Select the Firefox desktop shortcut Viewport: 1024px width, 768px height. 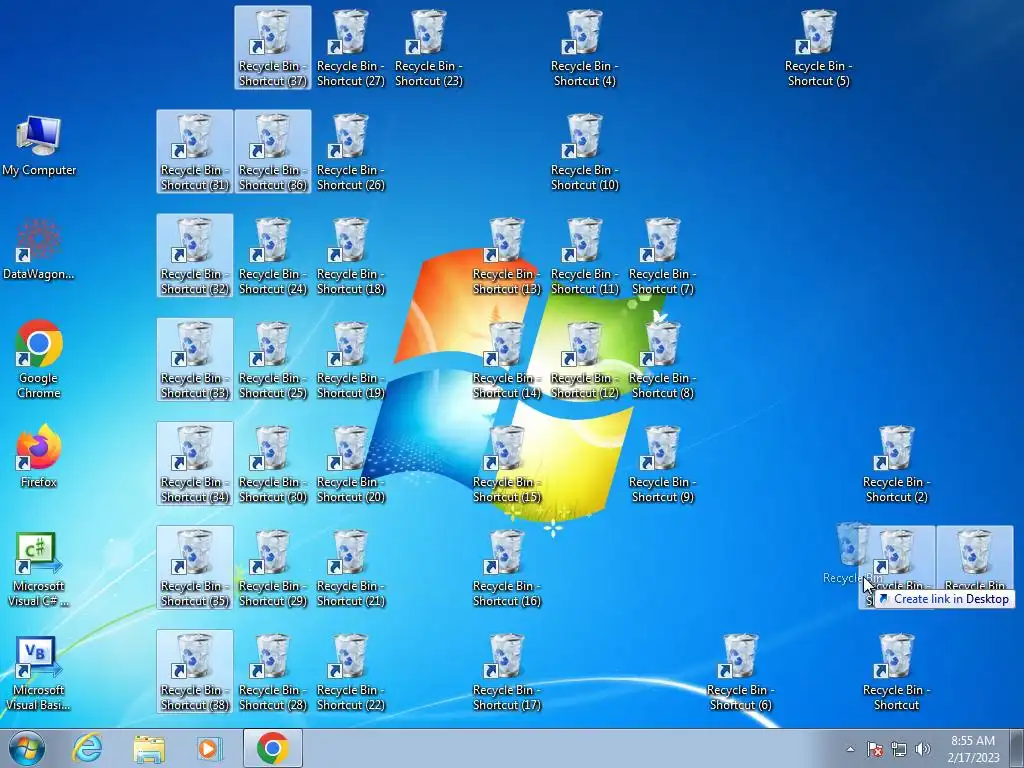[x=39, y=456]
